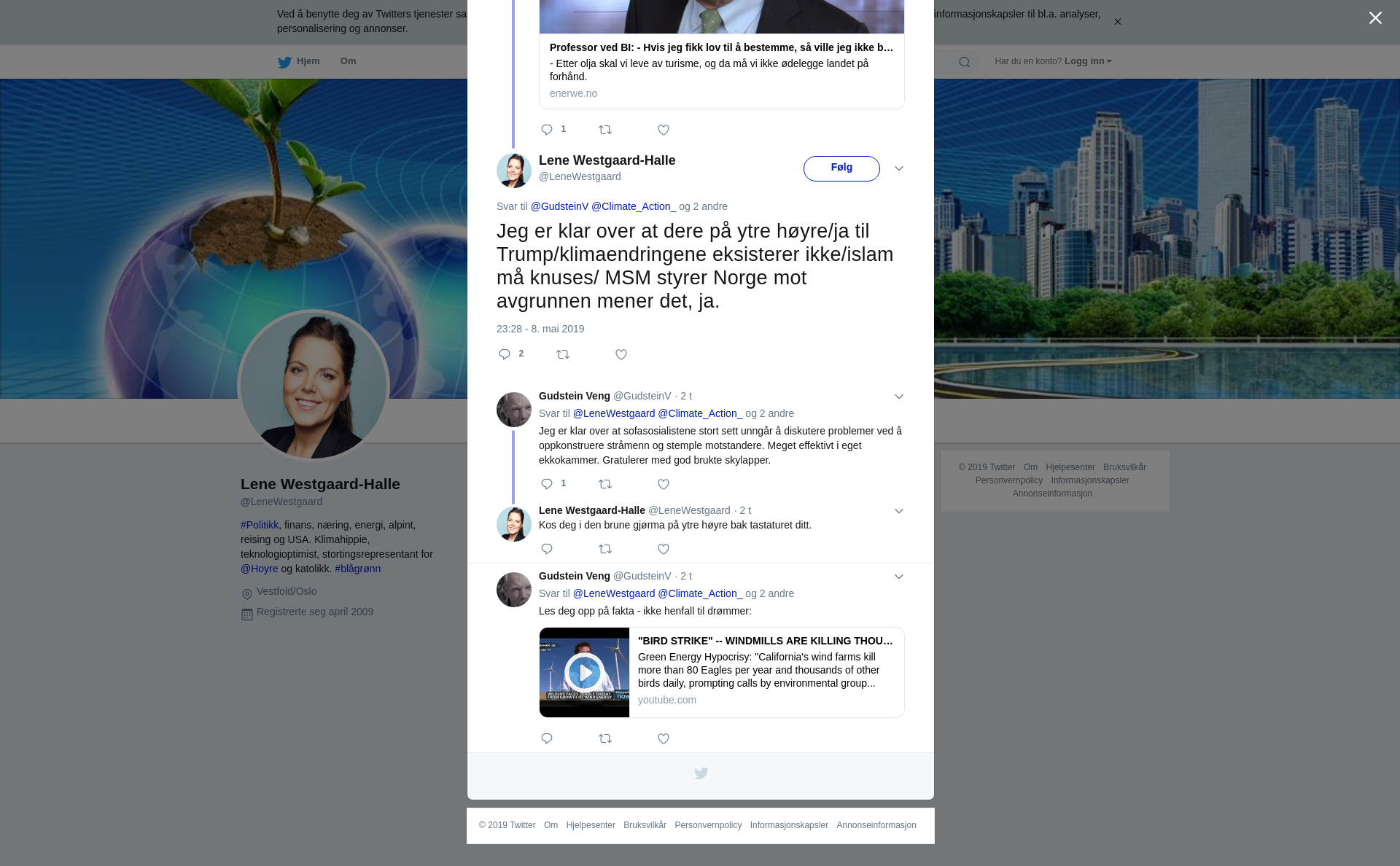Reply to the 'Kos deg i den brune gjørma' tweet

[547, 549]
